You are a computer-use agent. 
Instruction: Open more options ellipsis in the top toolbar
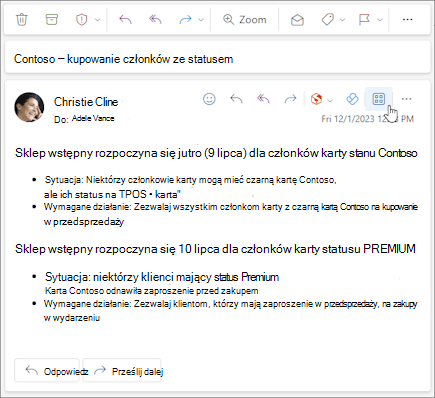tap(407, 20)
